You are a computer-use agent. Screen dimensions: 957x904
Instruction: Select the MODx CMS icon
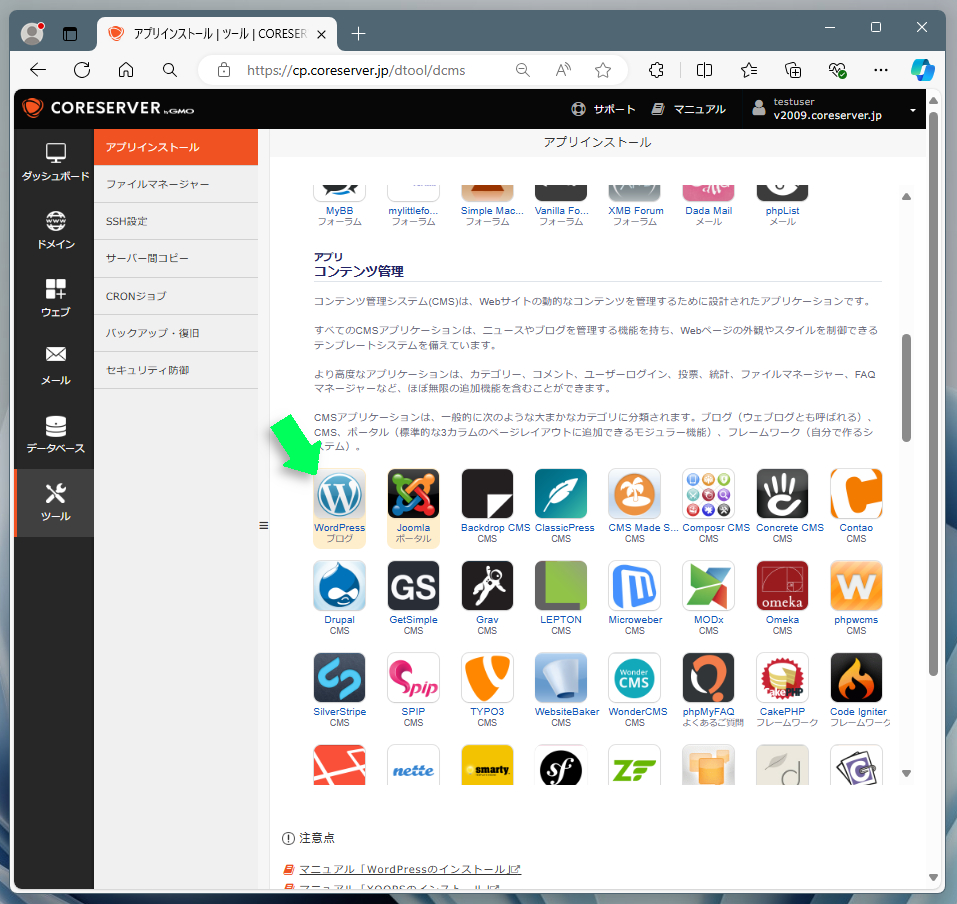[x=709, y=586]
